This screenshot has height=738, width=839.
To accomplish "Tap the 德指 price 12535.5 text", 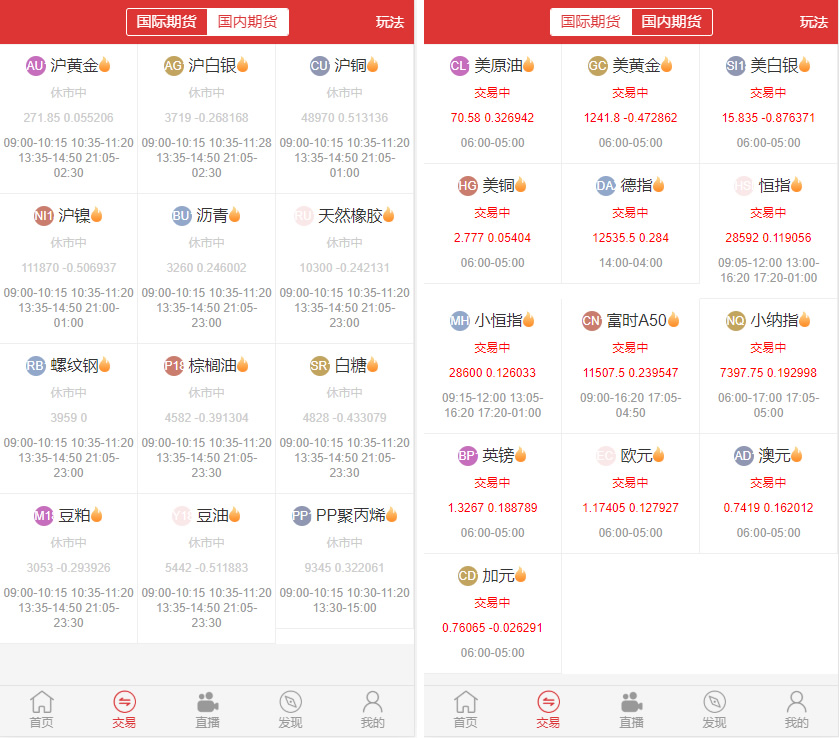I will click(x=616, y=238).
